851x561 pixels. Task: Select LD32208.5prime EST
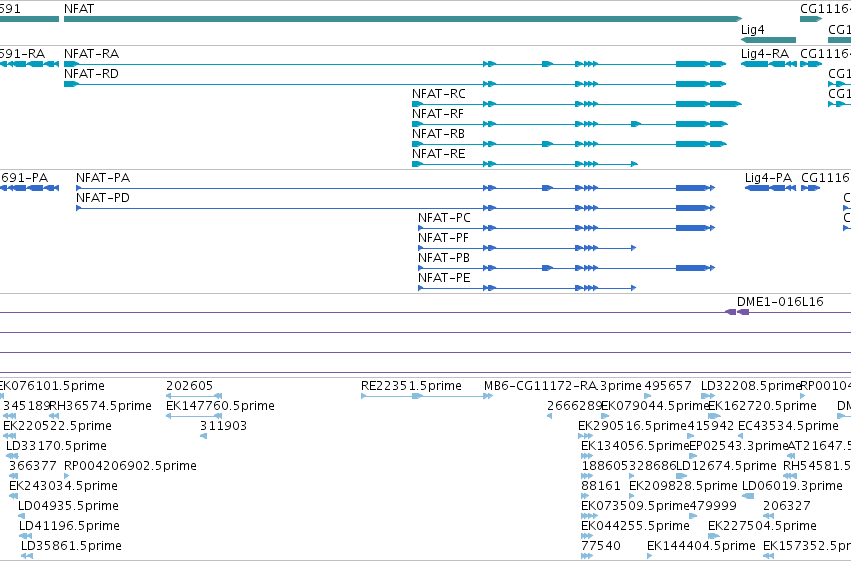coord(751,386)
